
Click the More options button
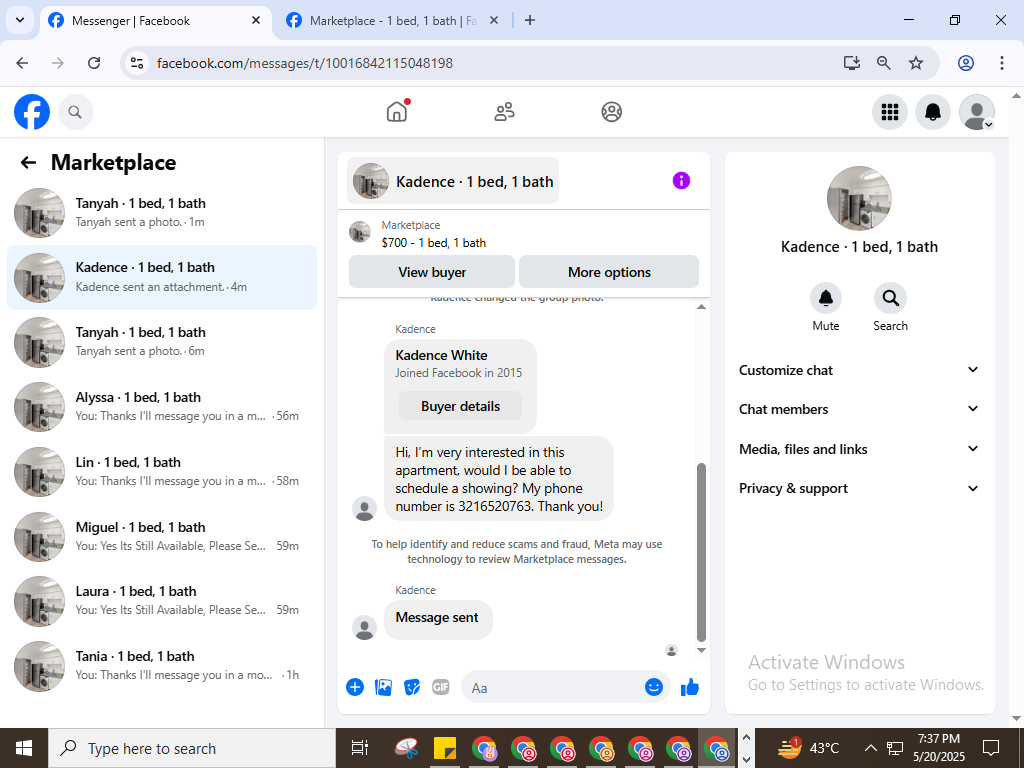point(609,272)
